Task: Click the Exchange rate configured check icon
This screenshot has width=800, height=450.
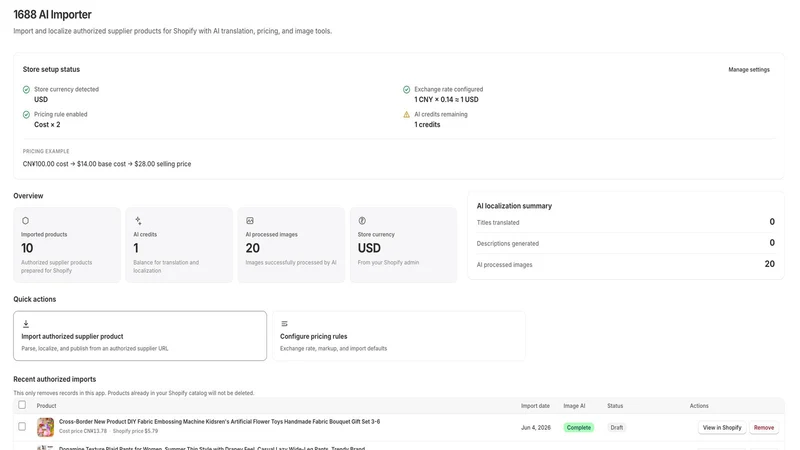Action: pos(406,89)
